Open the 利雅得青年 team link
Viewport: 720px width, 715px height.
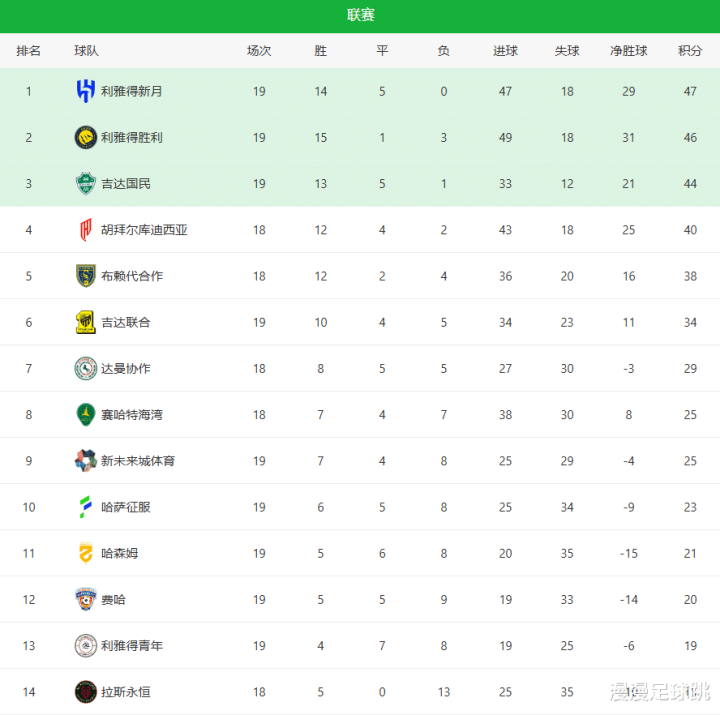click(x=132, y=645)
